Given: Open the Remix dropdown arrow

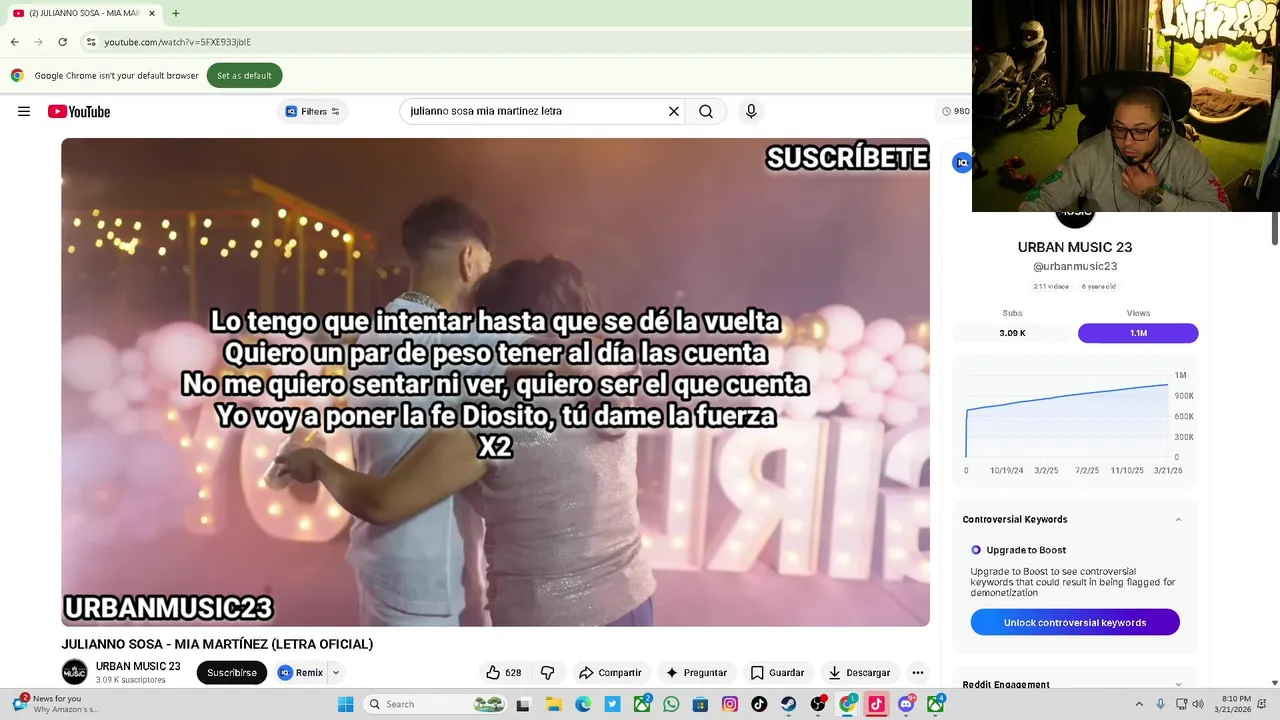Looking at the screenshot, I should click(x=335, y=673).
